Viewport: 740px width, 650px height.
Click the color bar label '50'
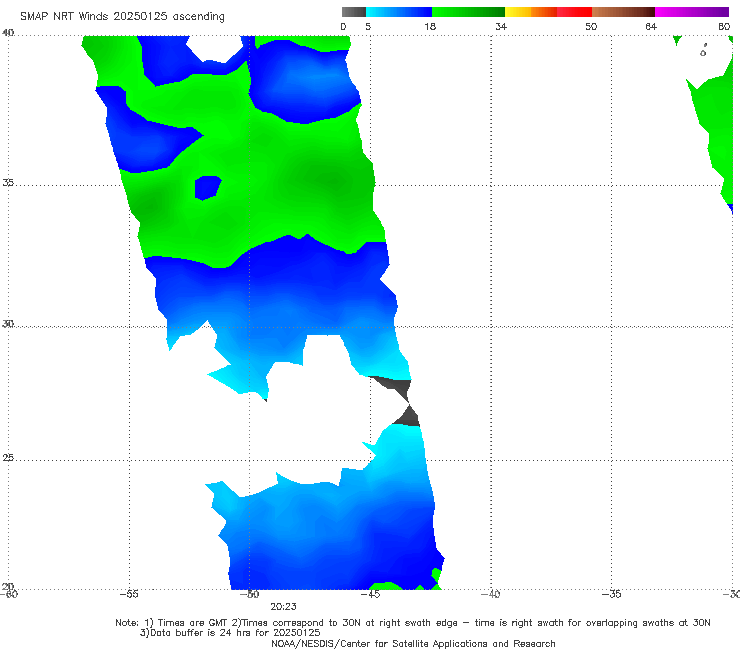591,26
